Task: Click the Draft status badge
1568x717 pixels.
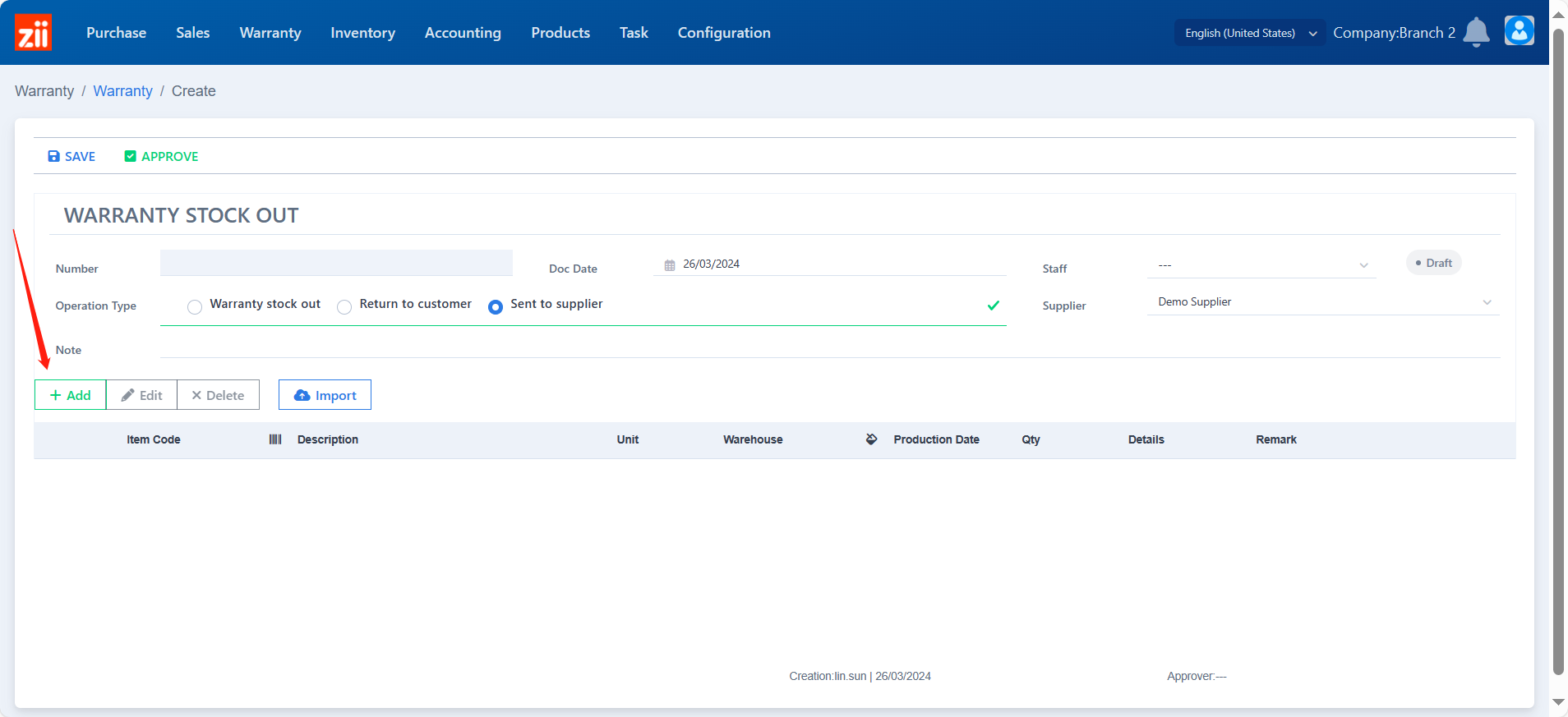Action: [1433, 263]
